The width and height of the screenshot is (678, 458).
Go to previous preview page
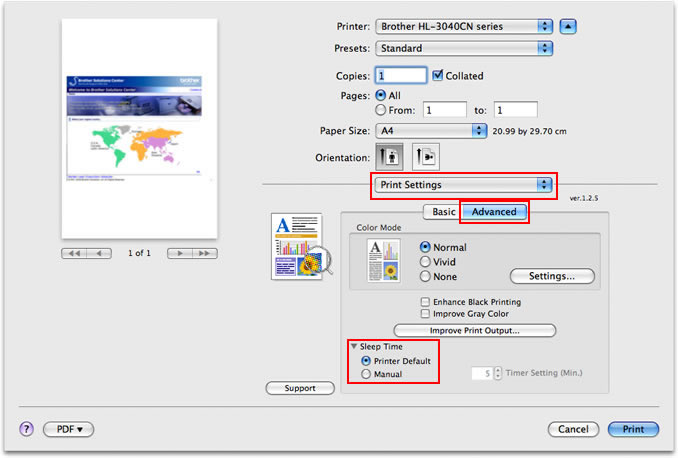pos(99,253)
